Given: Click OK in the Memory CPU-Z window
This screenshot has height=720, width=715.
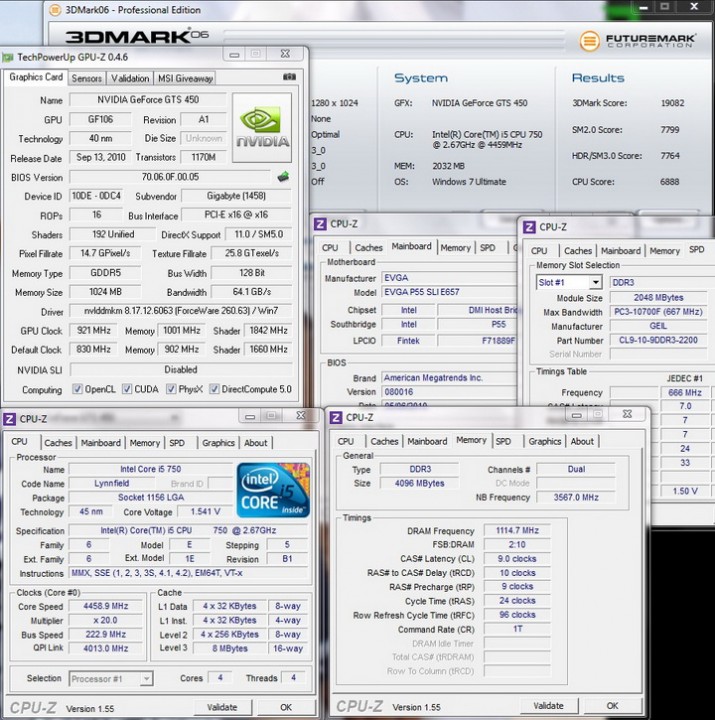Looking at the screenshot, I should pyautogui.click(x=612, y=706).
